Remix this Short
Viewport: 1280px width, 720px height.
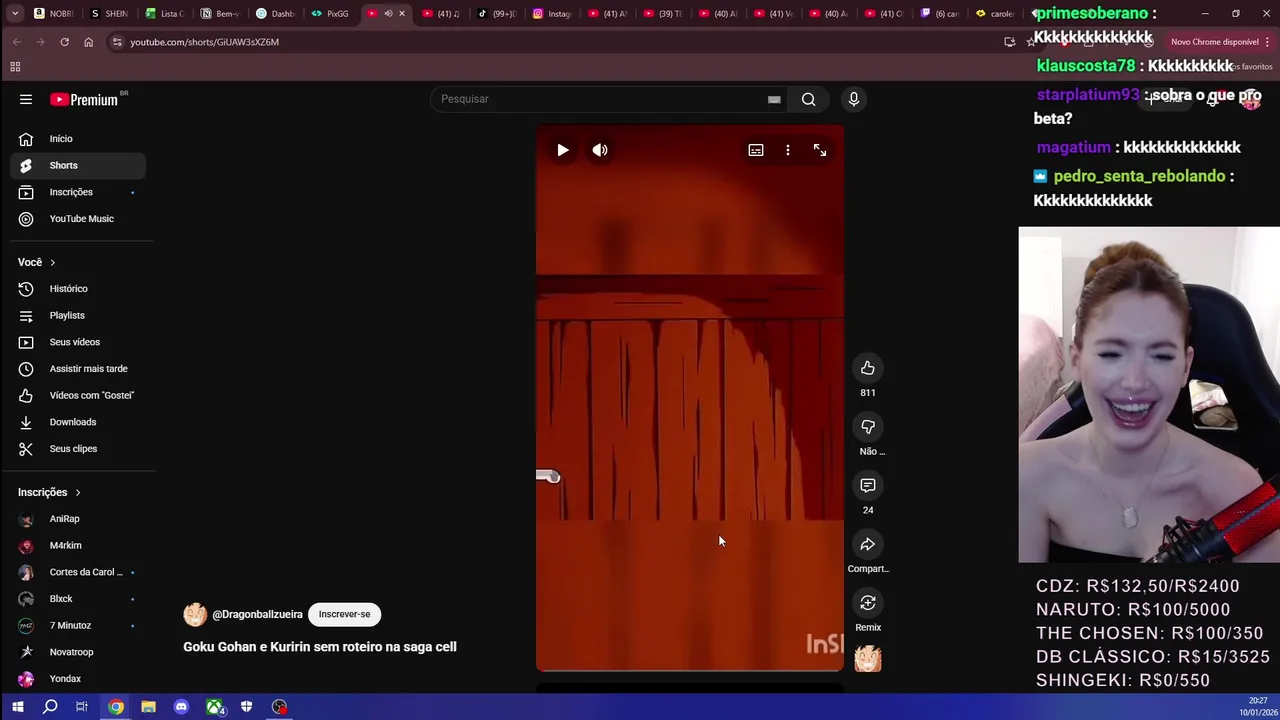coord(868,603)
